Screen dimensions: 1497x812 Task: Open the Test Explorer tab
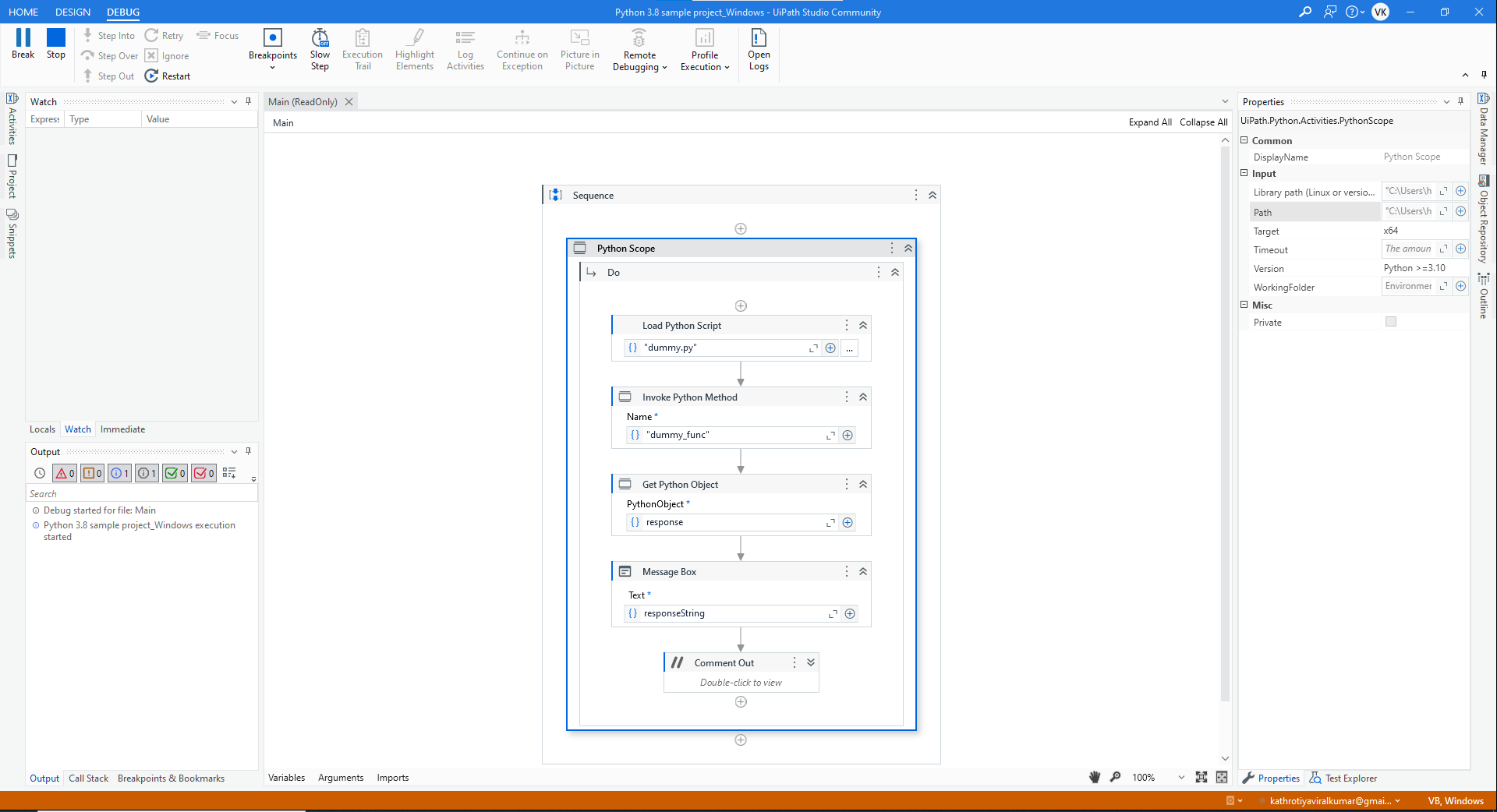click(x=1343, y=778)
